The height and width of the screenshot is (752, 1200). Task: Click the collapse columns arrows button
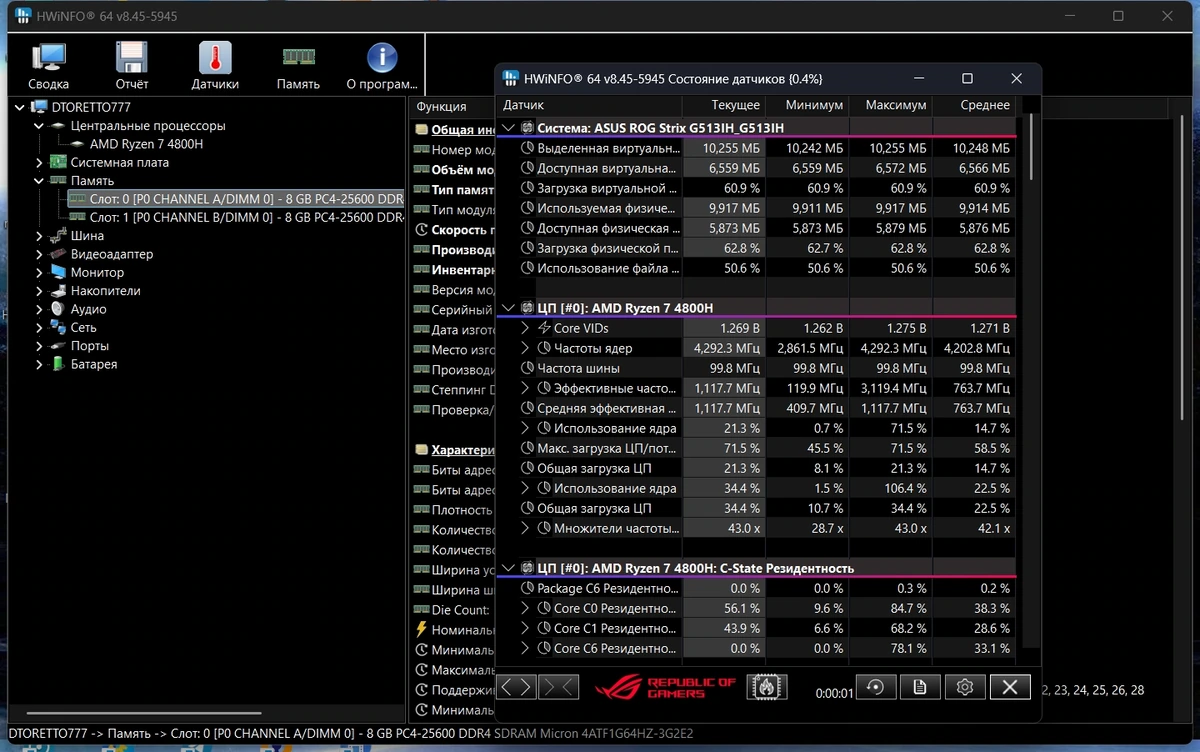pyautogui.click(x=558, y=687)
